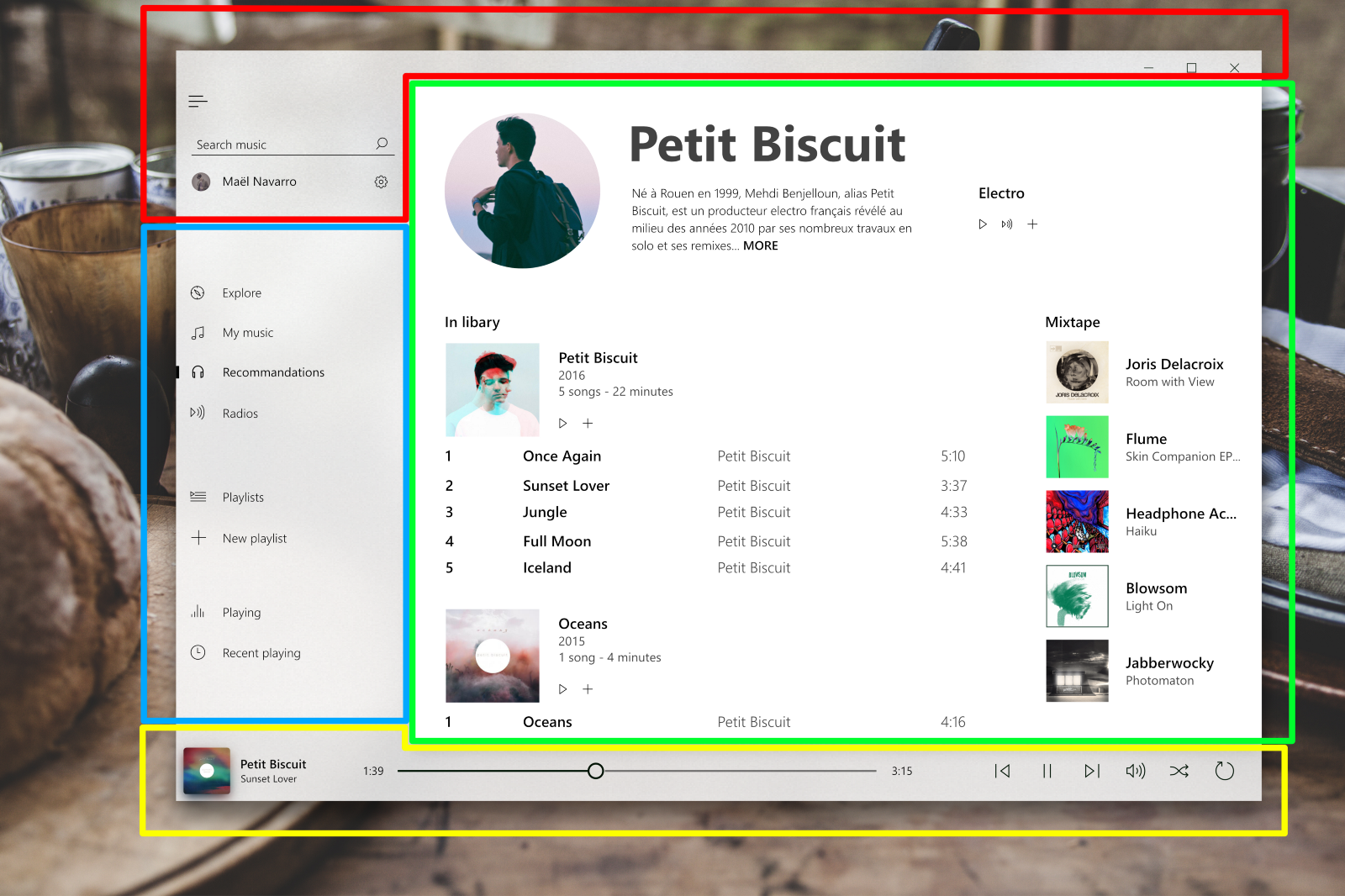This screenshot has width=1345, height=896.
Task: Open the volume control icon
Action: point(1136,771)
